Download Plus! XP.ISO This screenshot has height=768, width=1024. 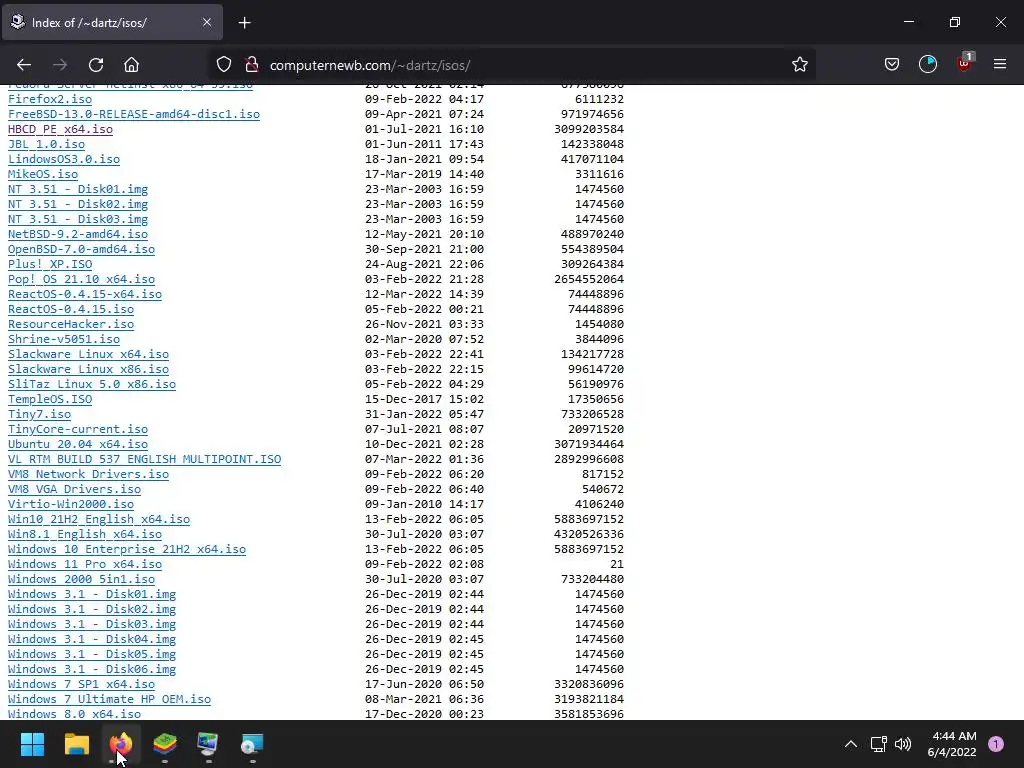(x=50, y=264)
